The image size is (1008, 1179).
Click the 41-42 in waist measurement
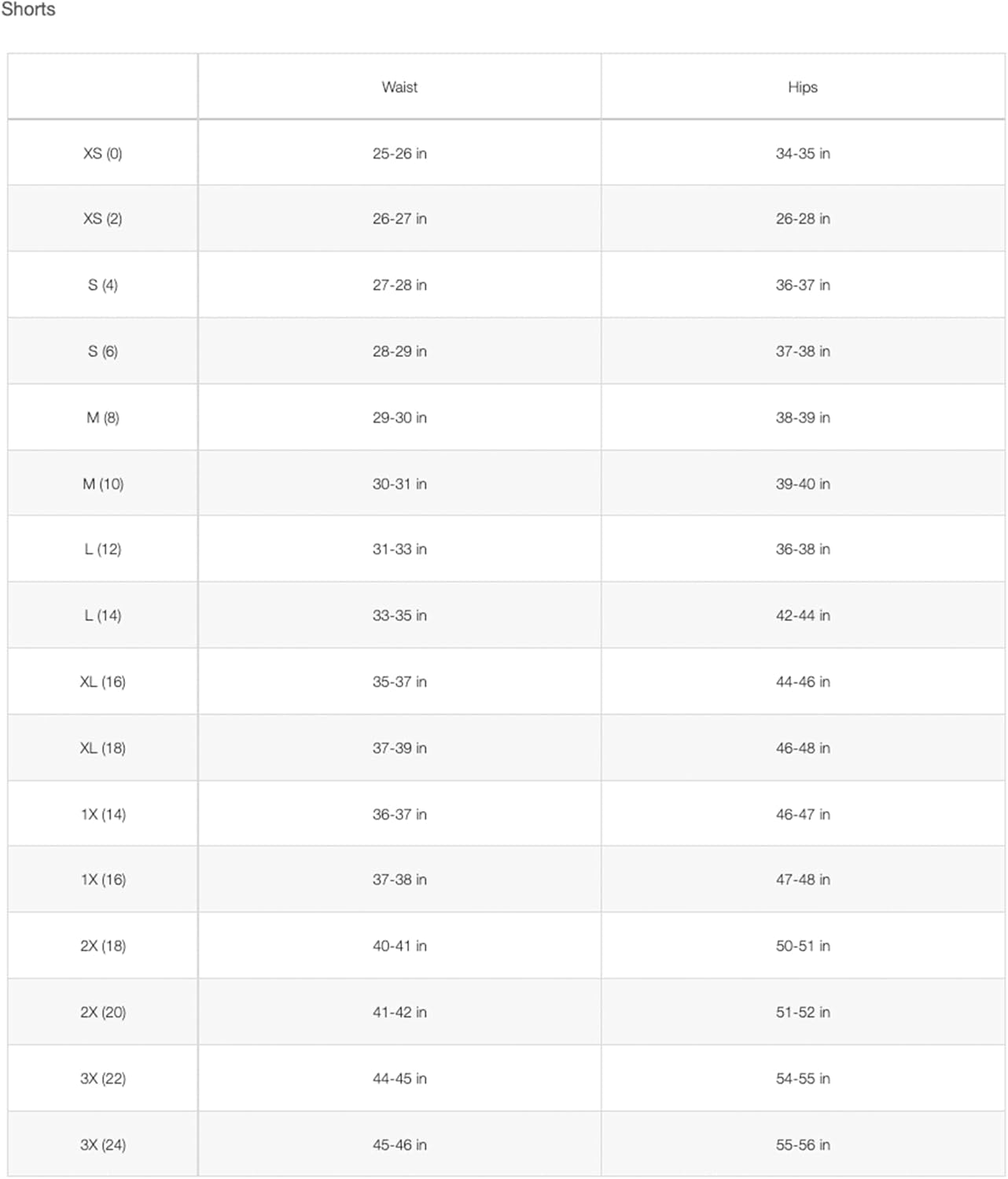[x=399, y=1012]
